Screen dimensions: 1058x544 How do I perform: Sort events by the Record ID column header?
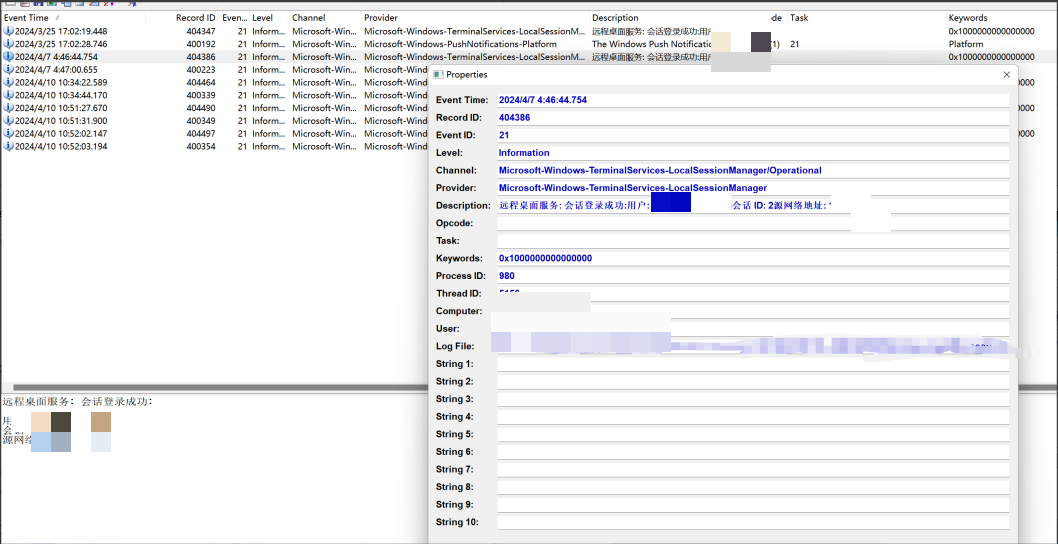pyautogui.click(x=195, y=18)
